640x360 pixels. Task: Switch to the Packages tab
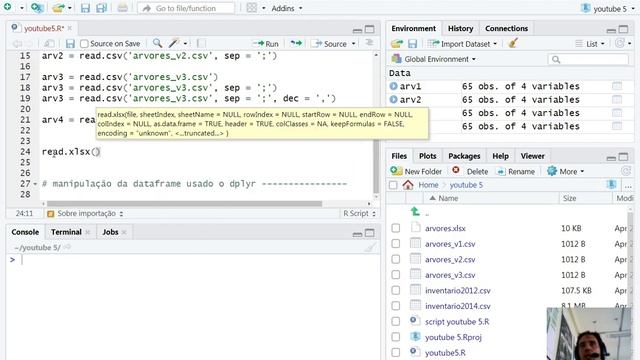coord(464,156)
